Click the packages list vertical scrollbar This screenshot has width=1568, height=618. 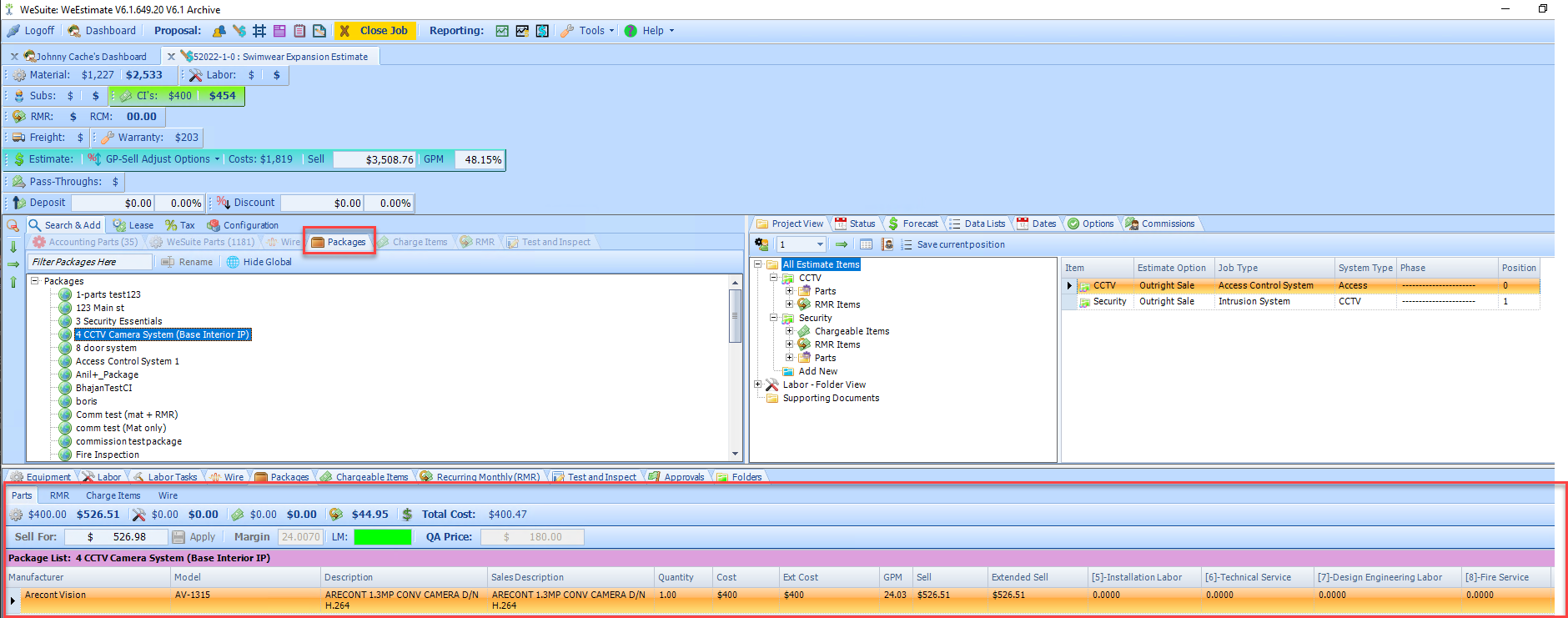[735, 367]
